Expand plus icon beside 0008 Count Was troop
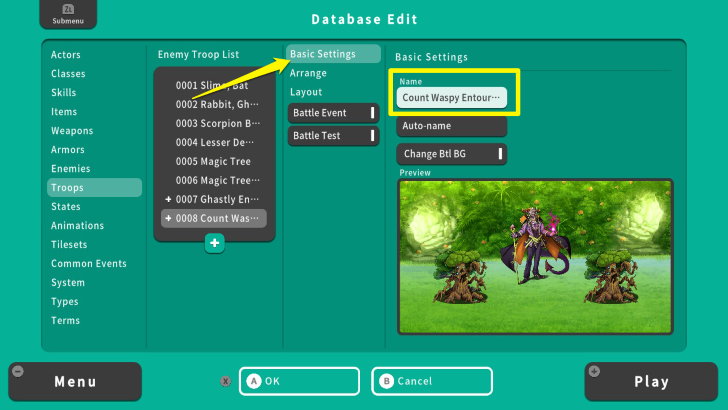The width and height of the screenshot is (728, 410). [x=168, y=218]
